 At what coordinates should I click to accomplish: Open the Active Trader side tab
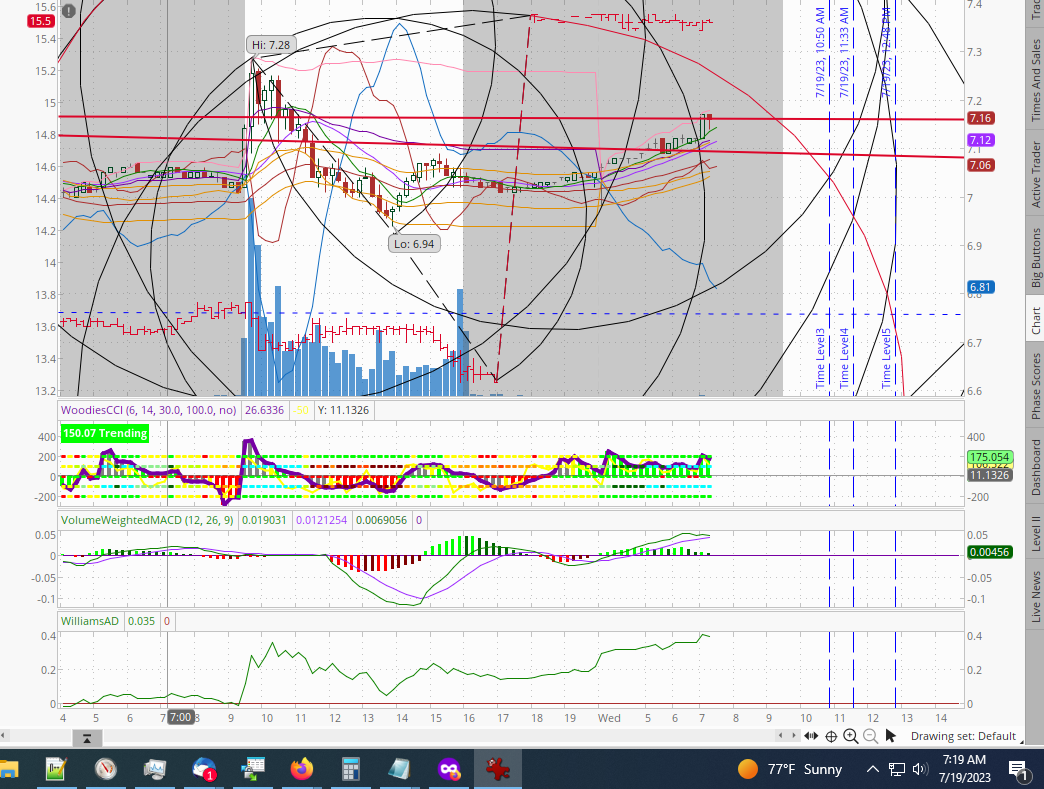pyautogui.click(x=1035, y=173)
